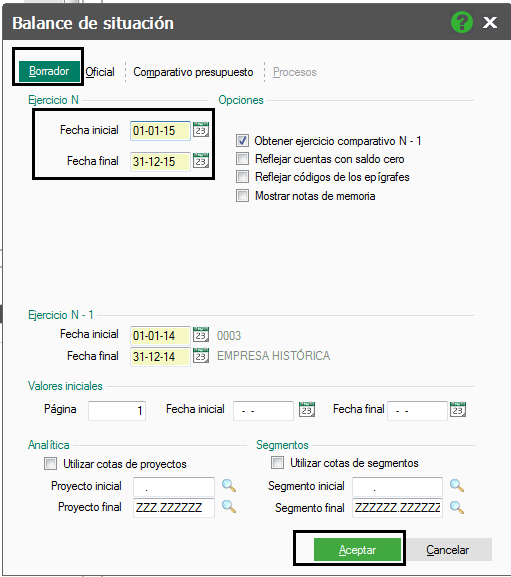Image resolution: width=511 pixels, height=577 pixels.
Task: Enable Mostrar notas de memoria
Action: coord(242,195)
